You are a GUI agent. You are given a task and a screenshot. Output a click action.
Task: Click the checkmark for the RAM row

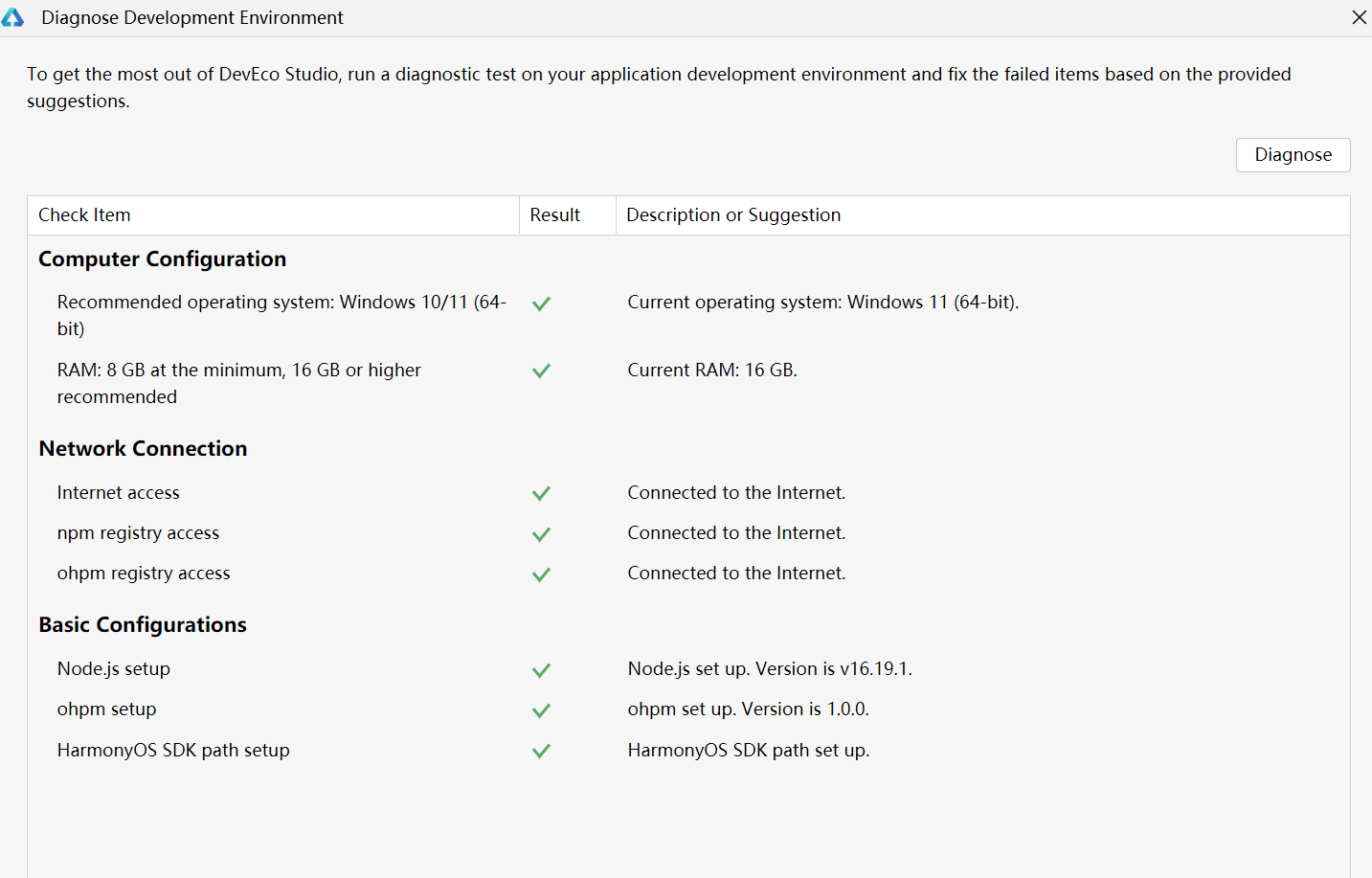(541, 371)
